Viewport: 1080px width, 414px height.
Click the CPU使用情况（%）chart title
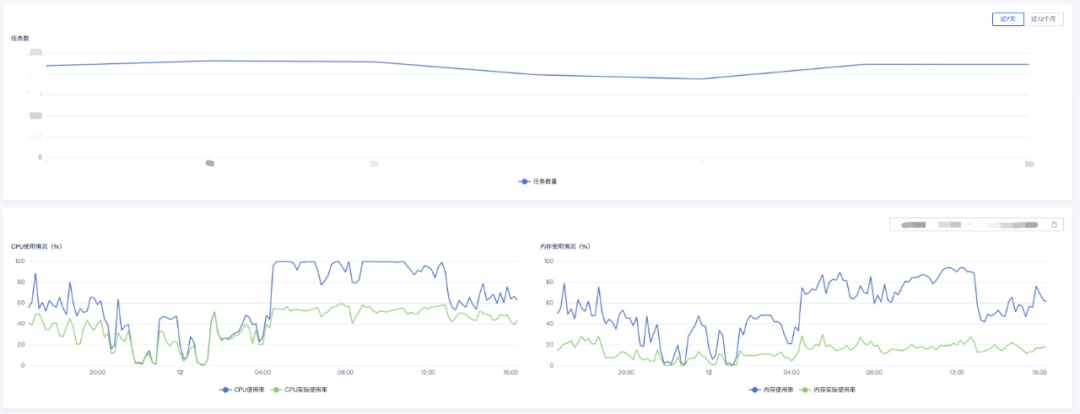click(x=35, y=246)
